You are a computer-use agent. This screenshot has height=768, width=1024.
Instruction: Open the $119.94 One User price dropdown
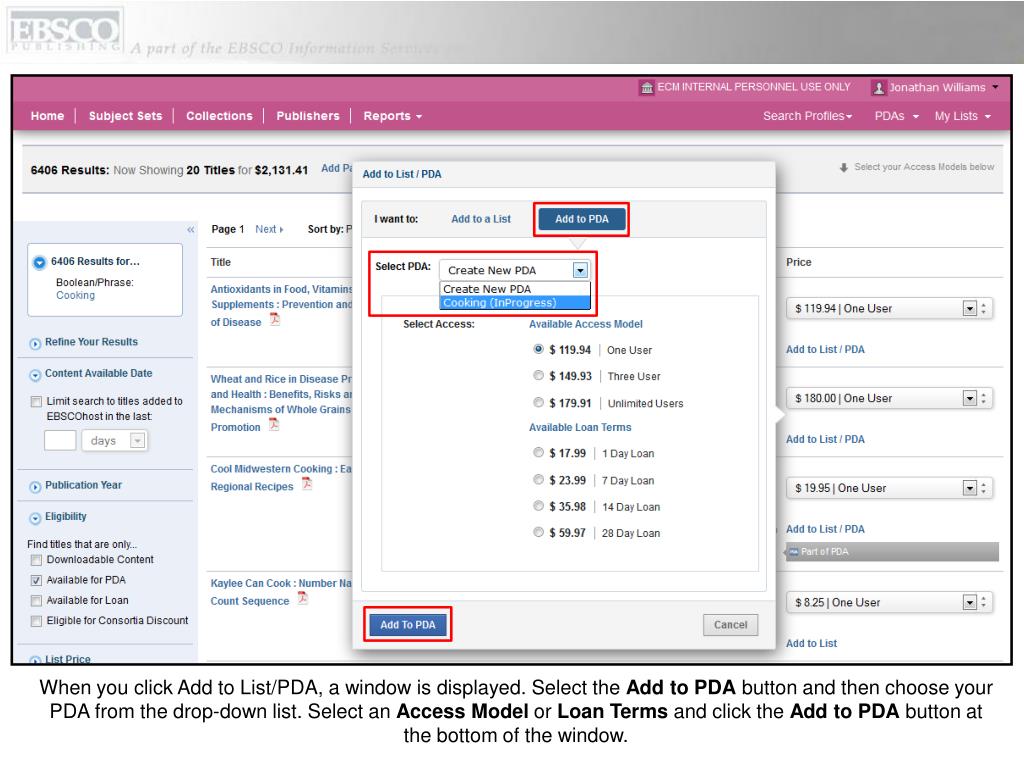tap(970, 309)
